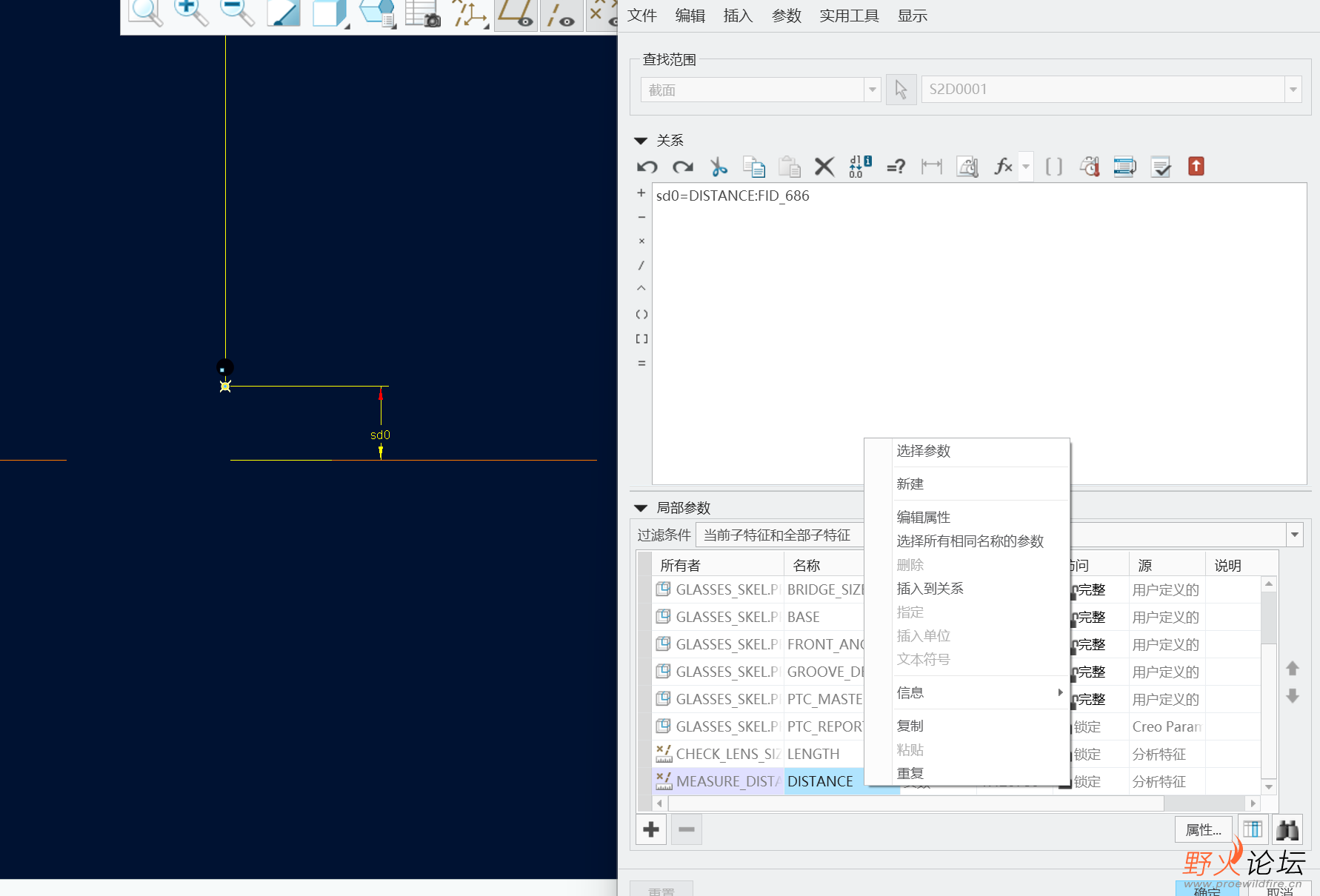1320x896 pixels.
Task: Open the 文件 menu
Action: [x=642, y=16]
